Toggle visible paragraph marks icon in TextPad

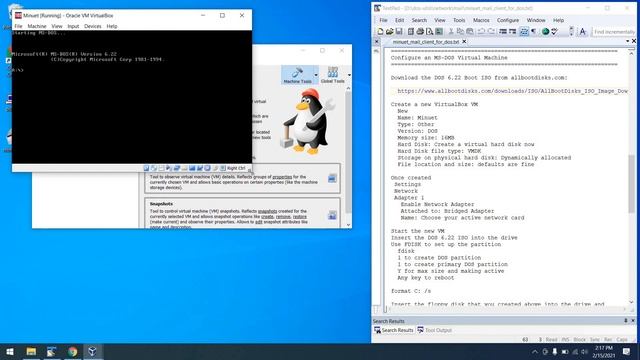click(533, 31)
